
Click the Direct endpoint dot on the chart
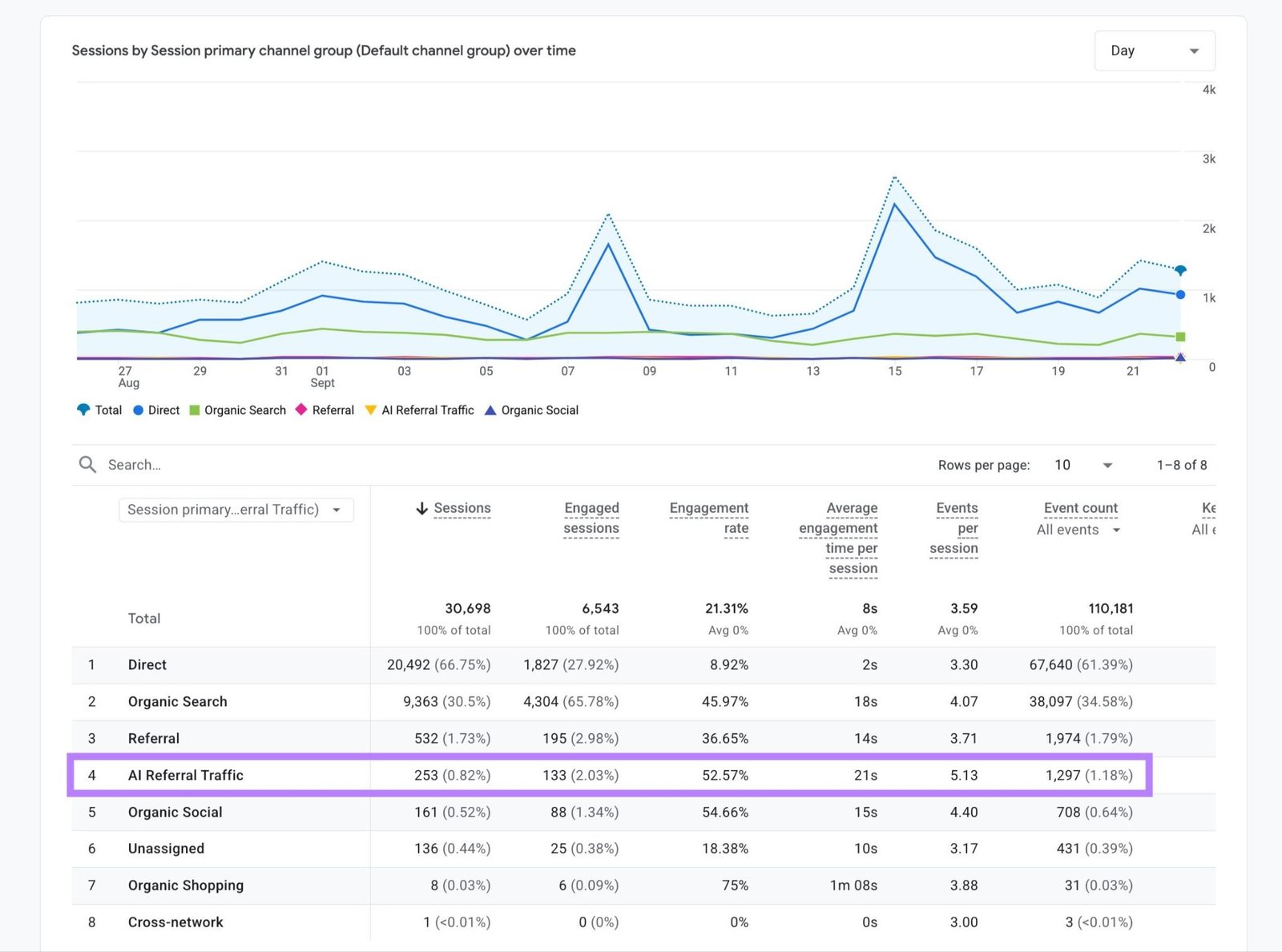(1180, 295)
